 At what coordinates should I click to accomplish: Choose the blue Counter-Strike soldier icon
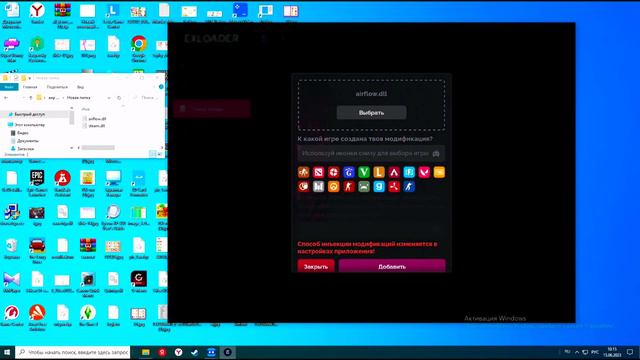click(x=409, y=187)
